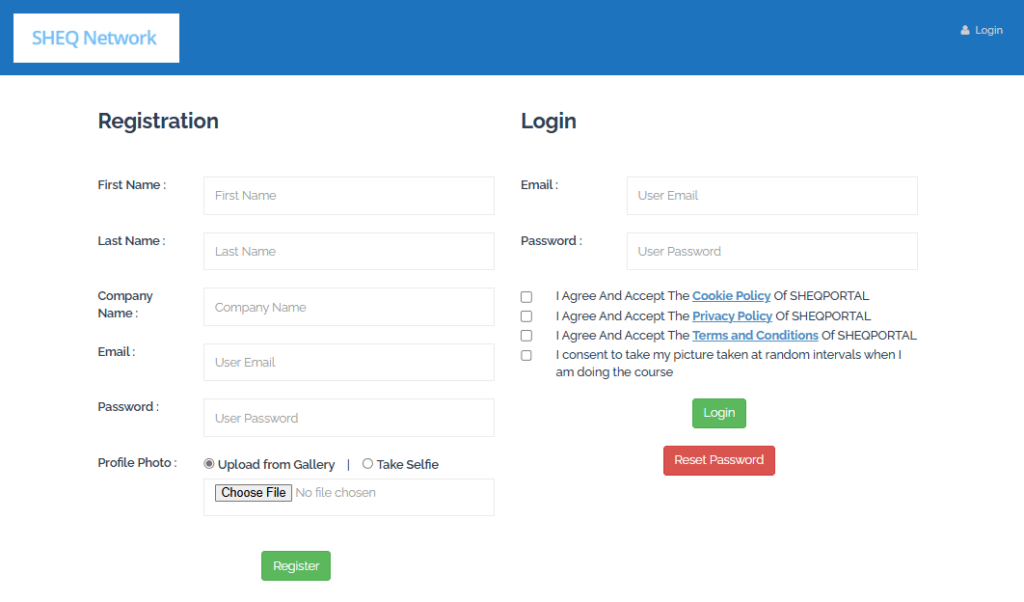Check the Cookie Policy agreement checkbox
The height and width of the screenshot is (602, 1024).
point(526,297)
